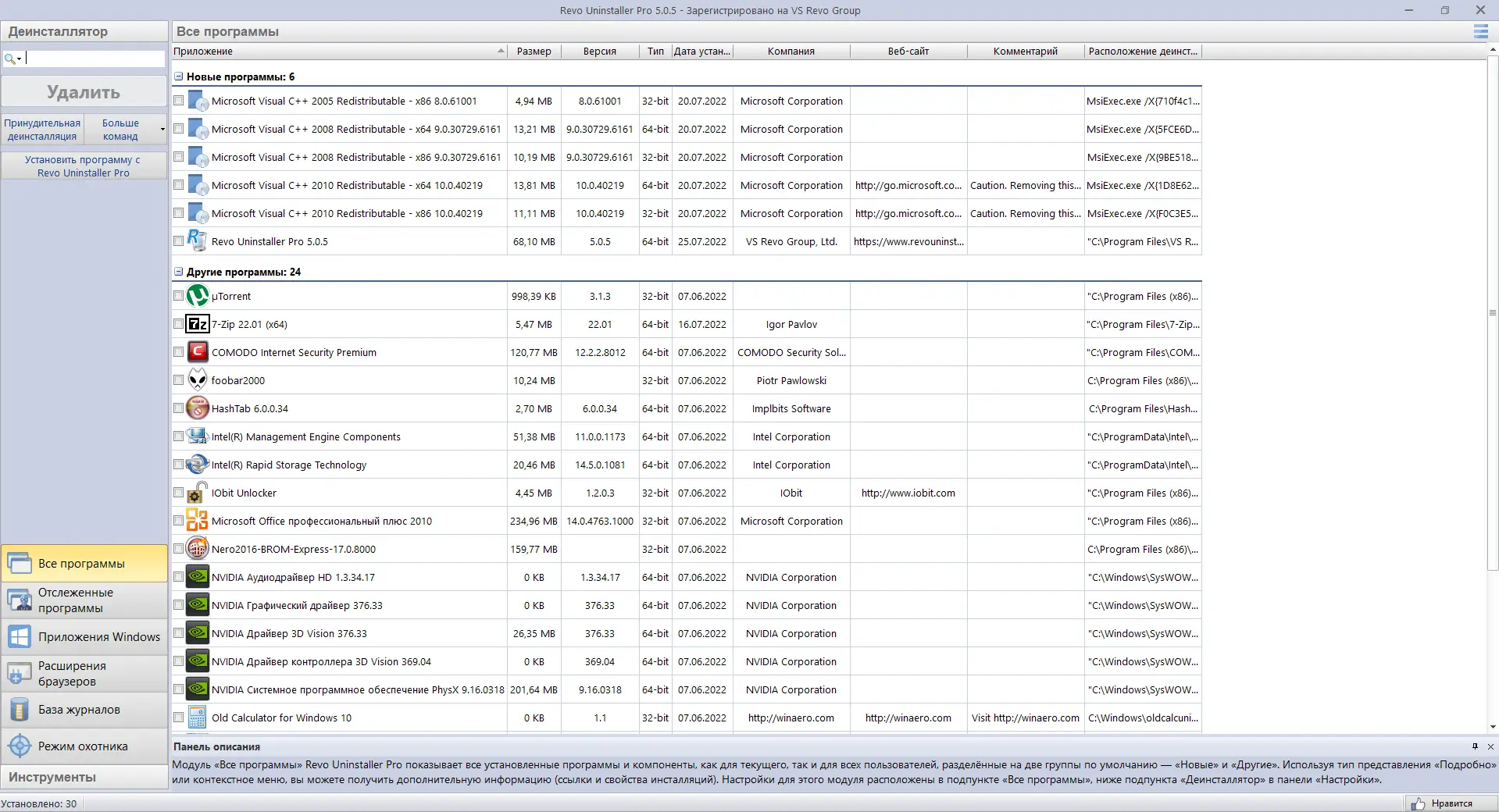The width and height of the screenshot is (1499, 812).
Task: Pin the description panel with pin icon
Action: tap(1475, 746)
